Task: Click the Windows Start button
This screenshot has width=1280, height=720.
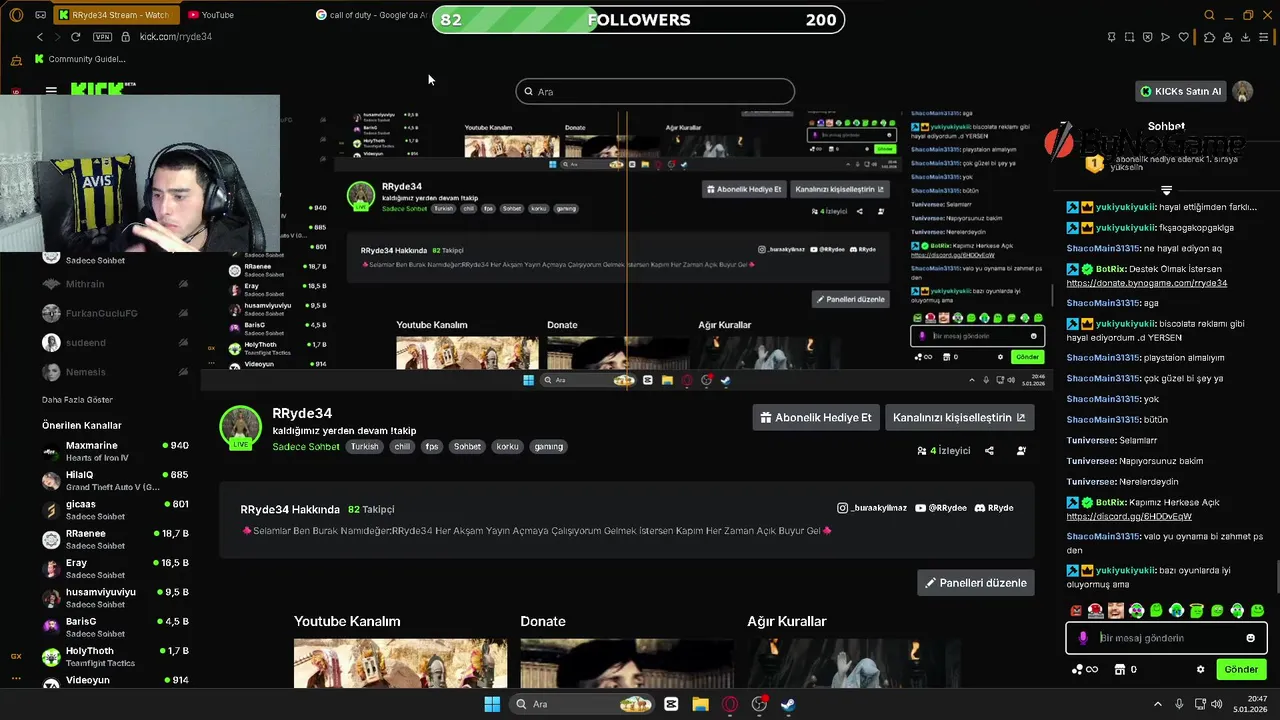Action: pyautogui.click(x=492, y=704)
